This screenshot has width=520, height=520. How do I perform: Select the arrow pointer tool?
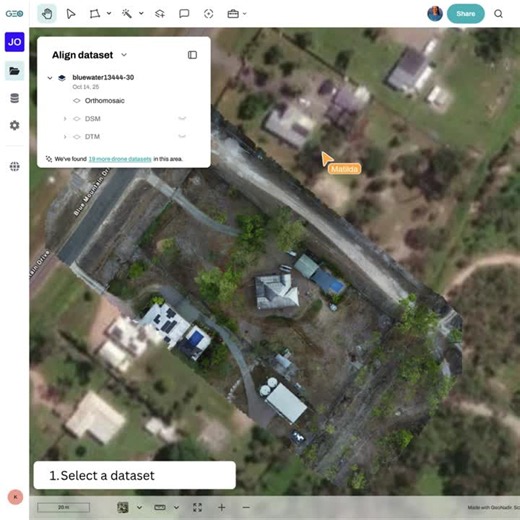point(71,14)
